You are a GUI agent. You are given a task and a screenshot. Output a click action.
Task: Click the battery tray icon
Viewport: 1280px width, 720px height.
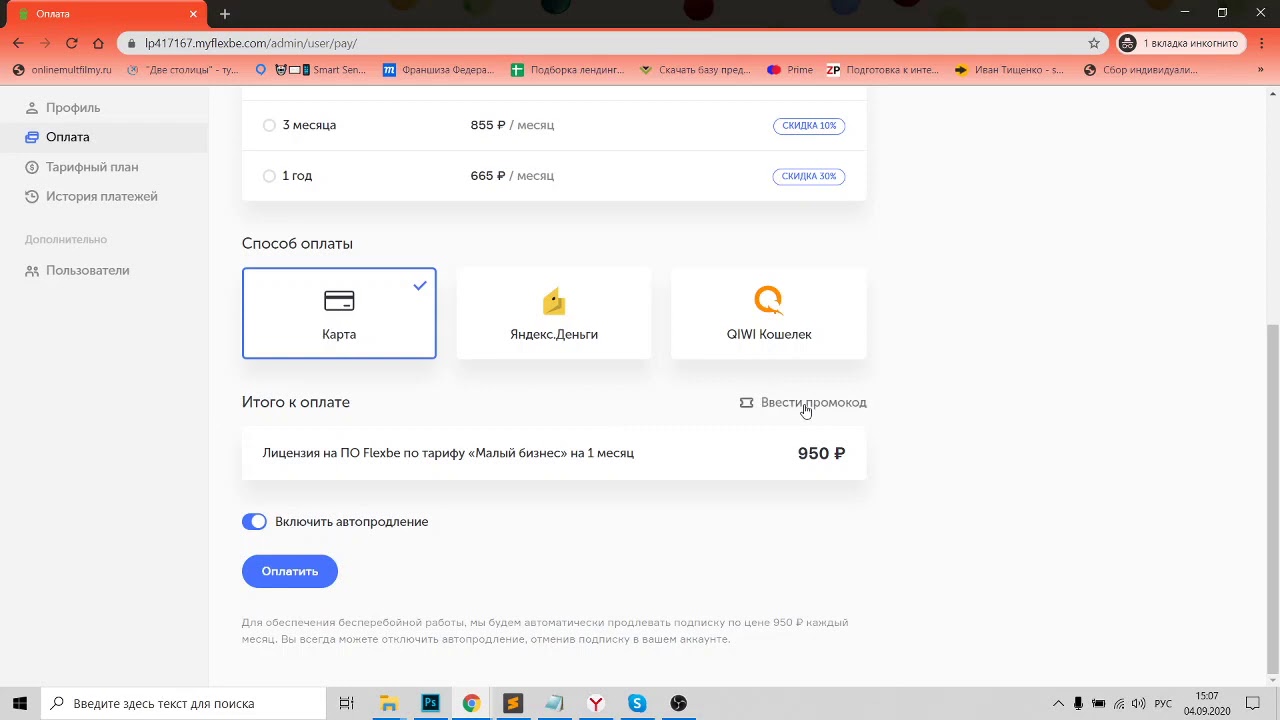click(x=1098, y=703)
